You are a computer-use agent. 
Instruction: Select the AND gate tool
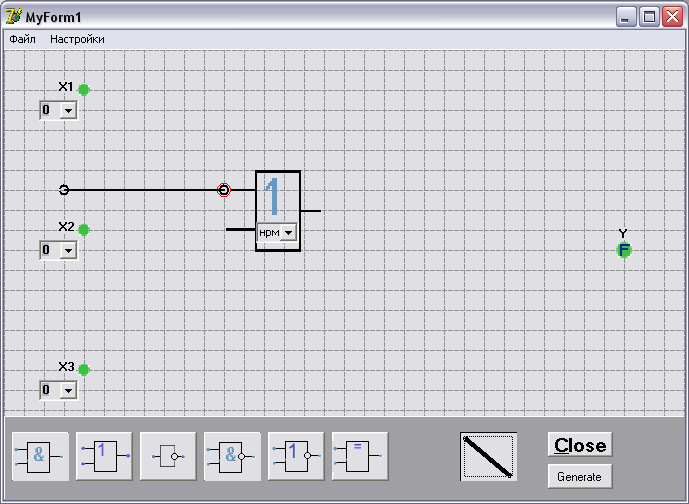tap(40, 456)
